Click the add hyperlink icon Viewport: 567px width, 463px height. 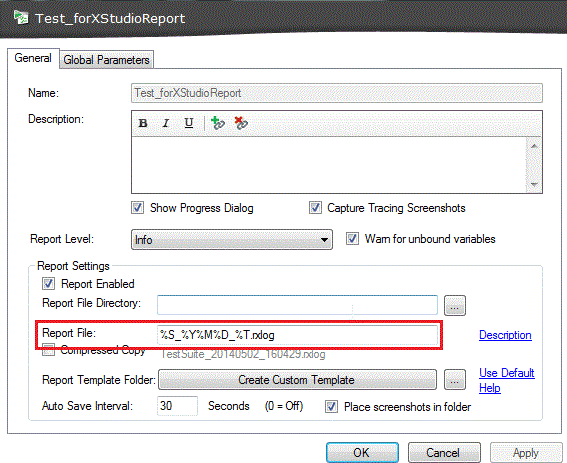click(218, 123)
